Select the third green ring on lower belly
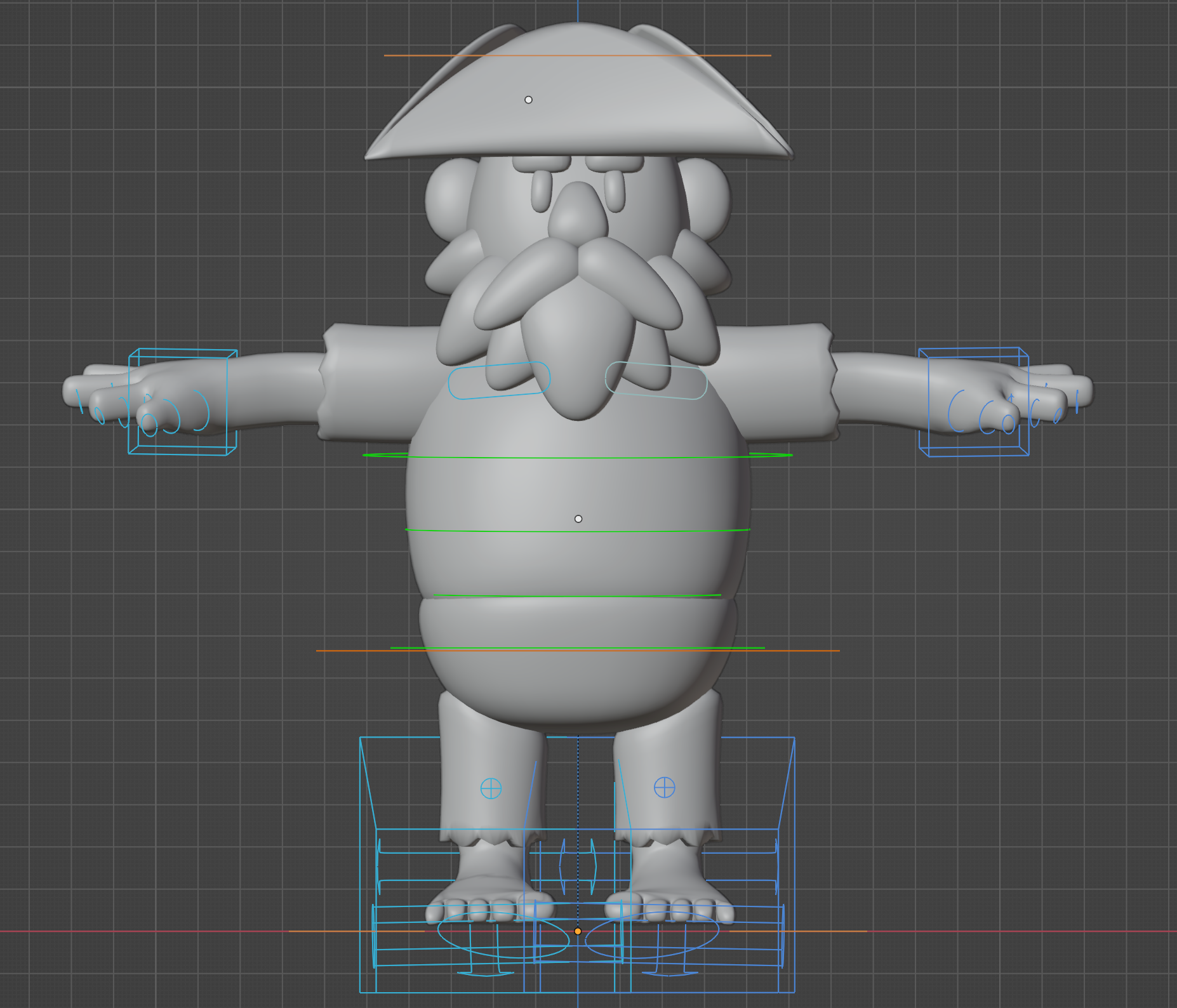 point(577,596)
